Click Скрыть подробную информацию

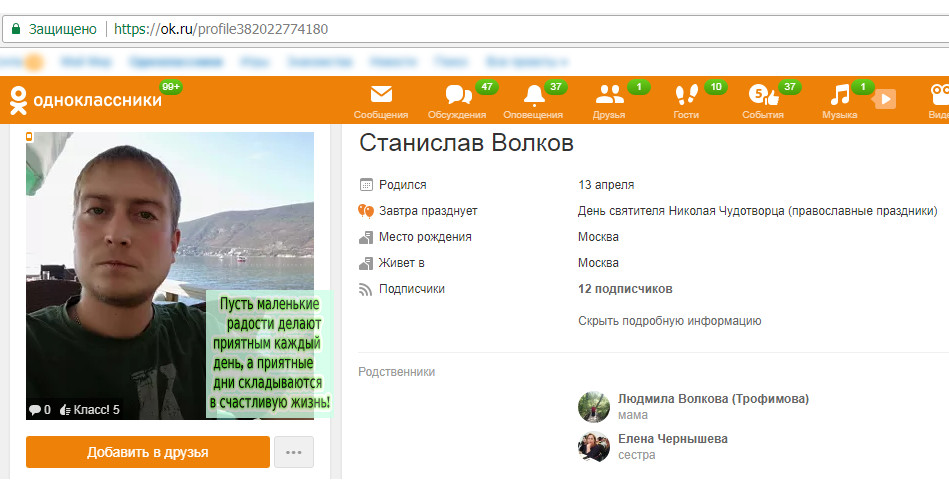pos(669,321)
